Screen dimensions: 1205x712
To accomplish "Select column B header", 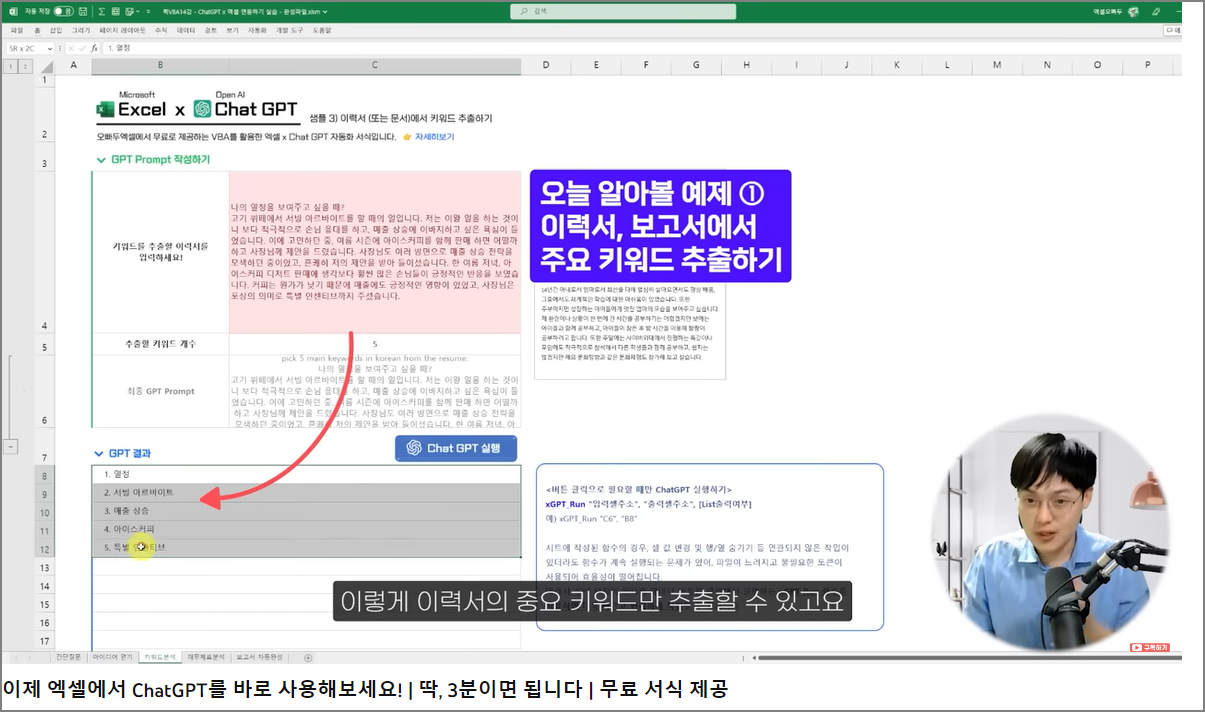I will pyautogui.click(x=160, y=66).
